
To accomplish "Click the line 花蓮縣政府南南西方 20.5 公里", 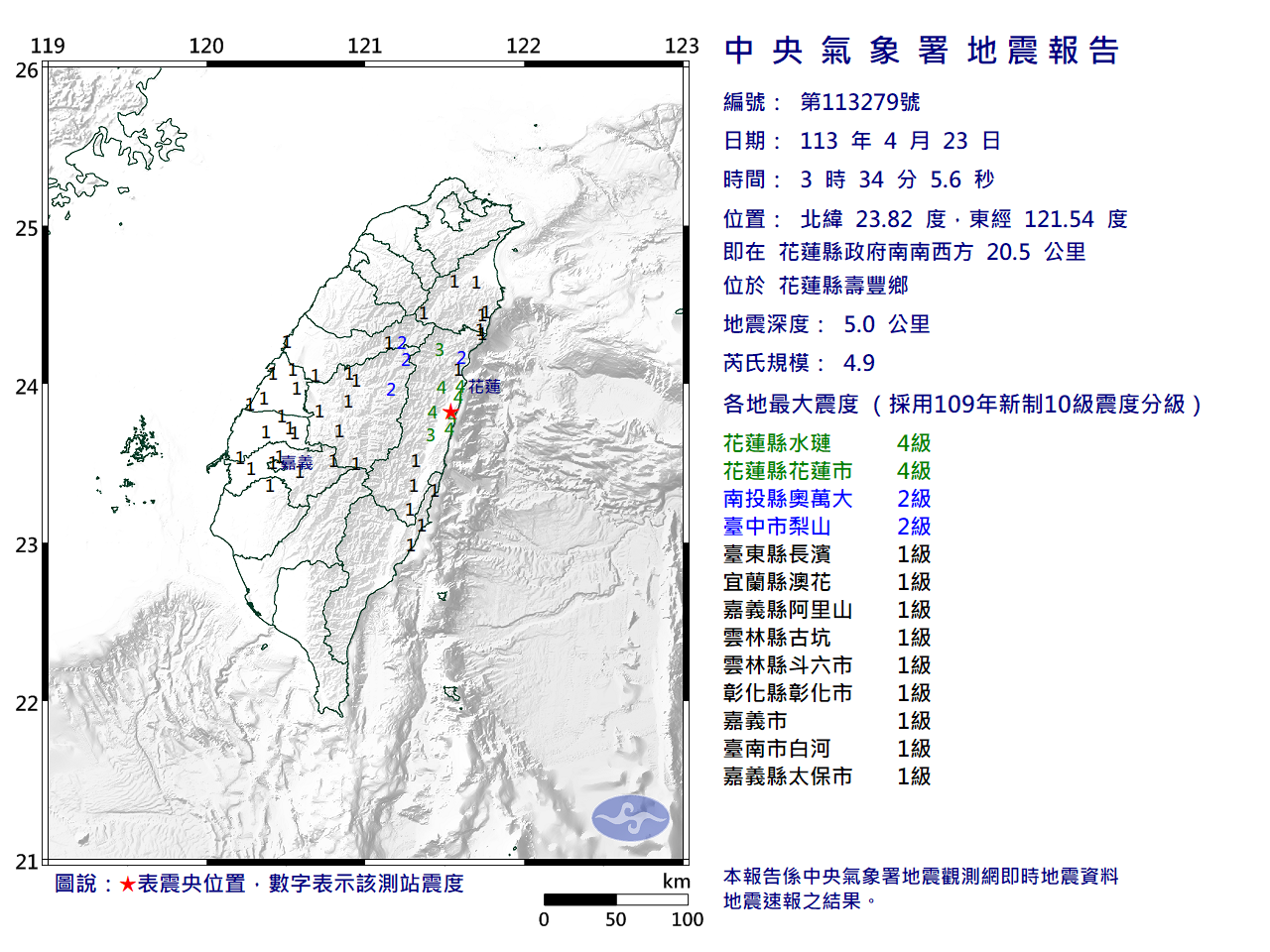I will [933, 252].
